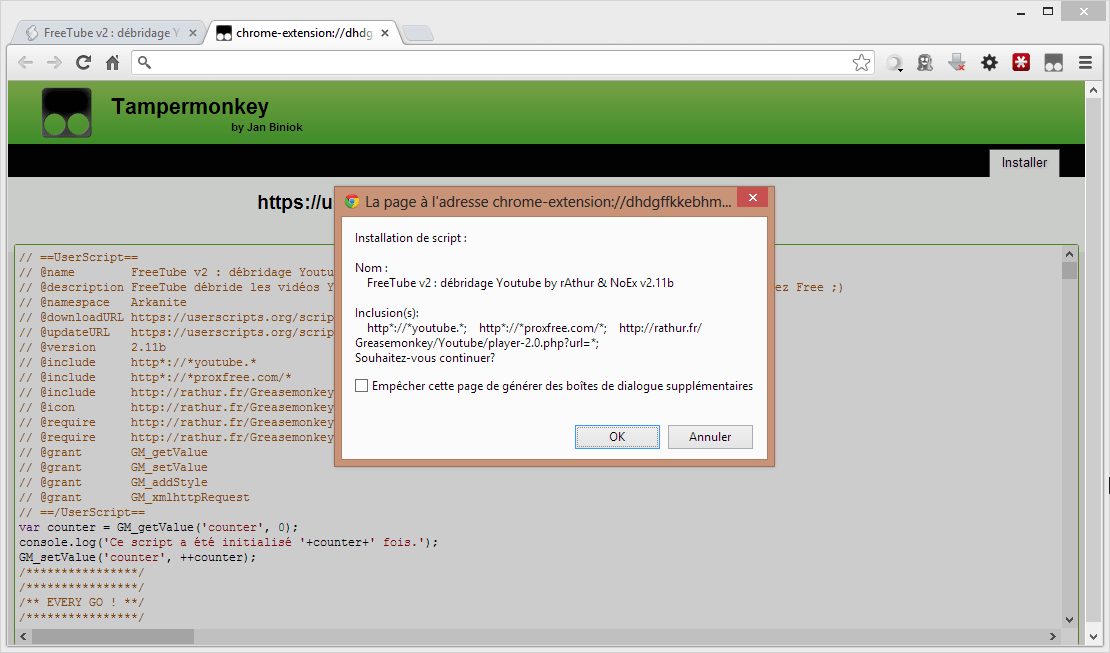This screenshot has width=1110, height=653.
Task: Check 'Empêcher cette page' checkbox
Action: (x=361, y=386)
